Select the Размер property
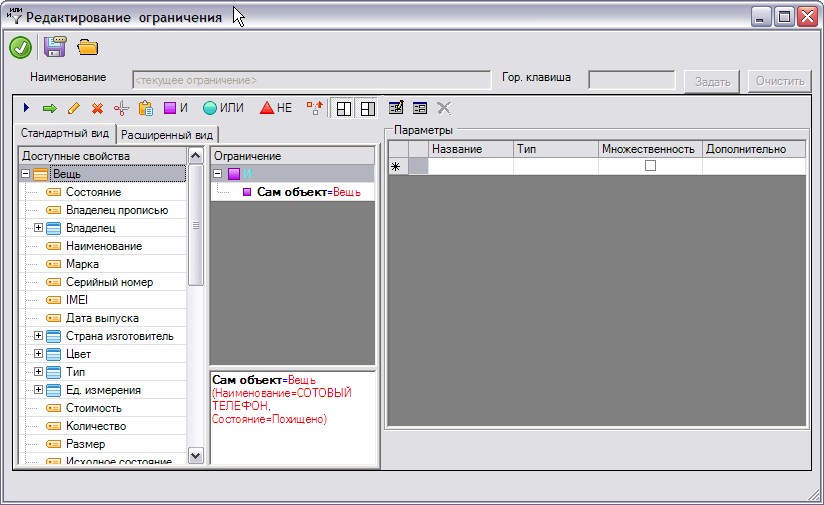The width and height of the screenshot is (824, 505). [86, 444]
